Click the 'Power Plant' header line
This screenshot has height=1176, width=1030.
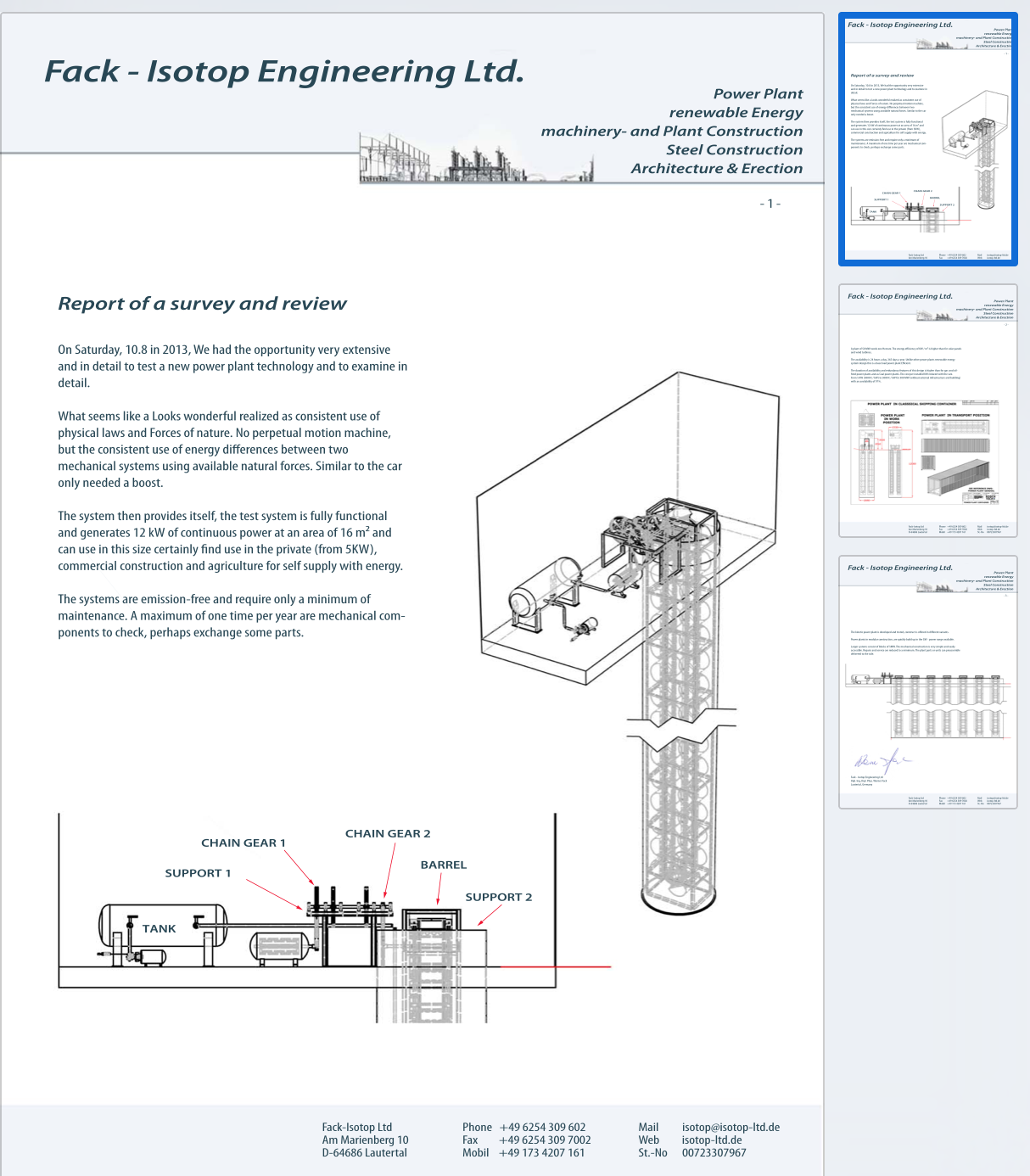(758, 94)
